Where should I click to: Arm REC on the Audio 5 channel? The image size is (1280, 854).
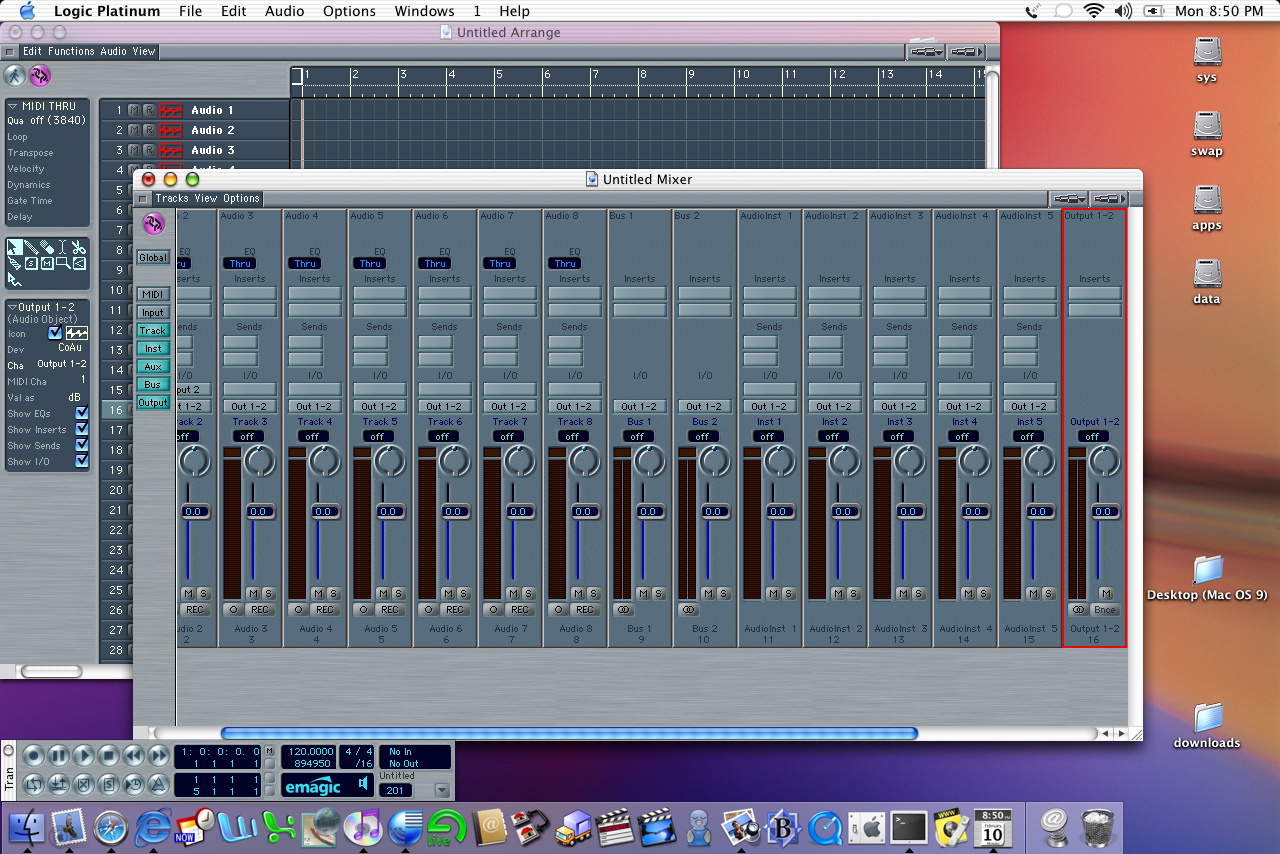point(390,610)
